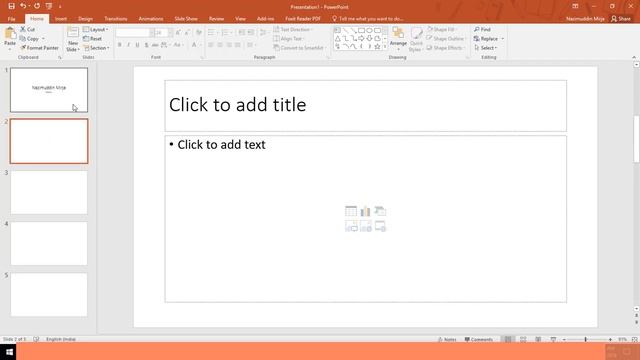Insert a table via placeholder icon
The image size is (640, 360).
click(351, 211)
